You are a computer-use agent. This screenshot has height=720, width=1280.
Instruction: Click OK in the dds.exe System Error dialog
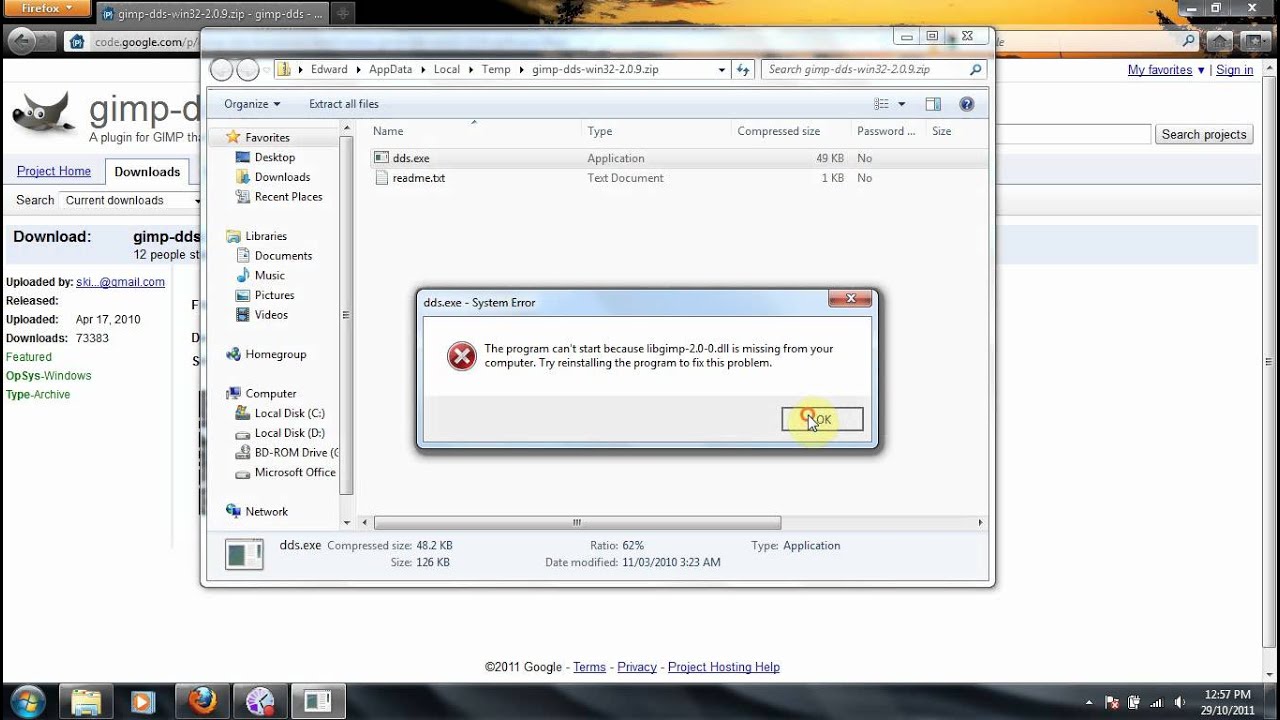(822, 419)
